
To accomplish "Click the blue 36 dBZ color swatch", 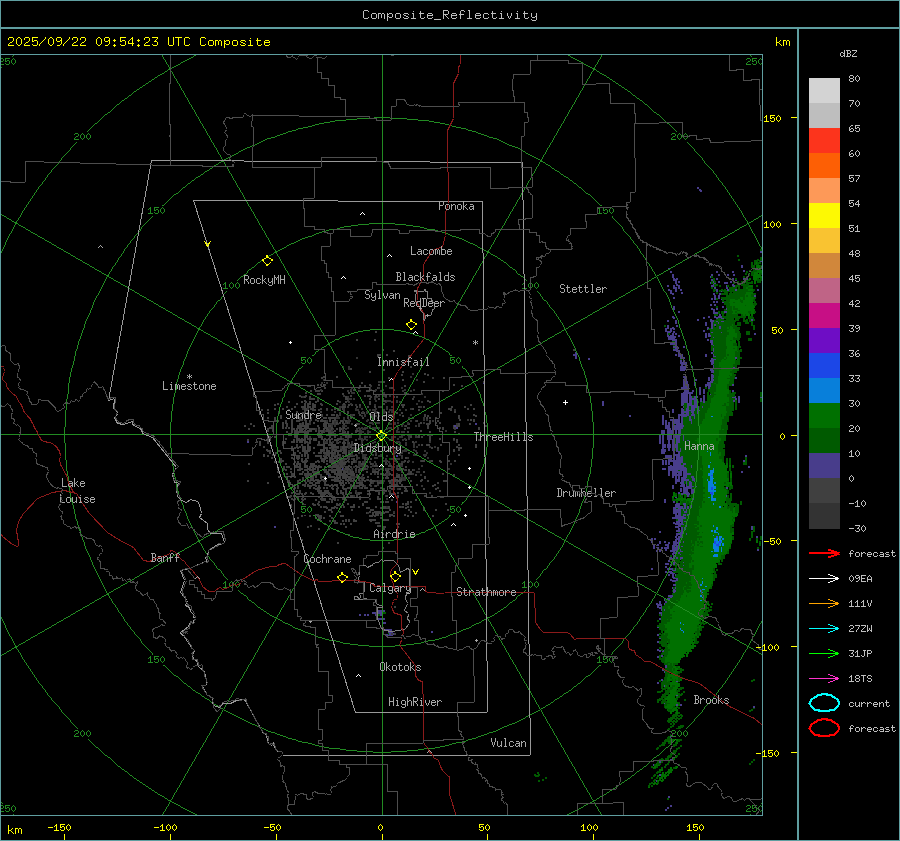I will pyautogui.click(x=824, y=366).
